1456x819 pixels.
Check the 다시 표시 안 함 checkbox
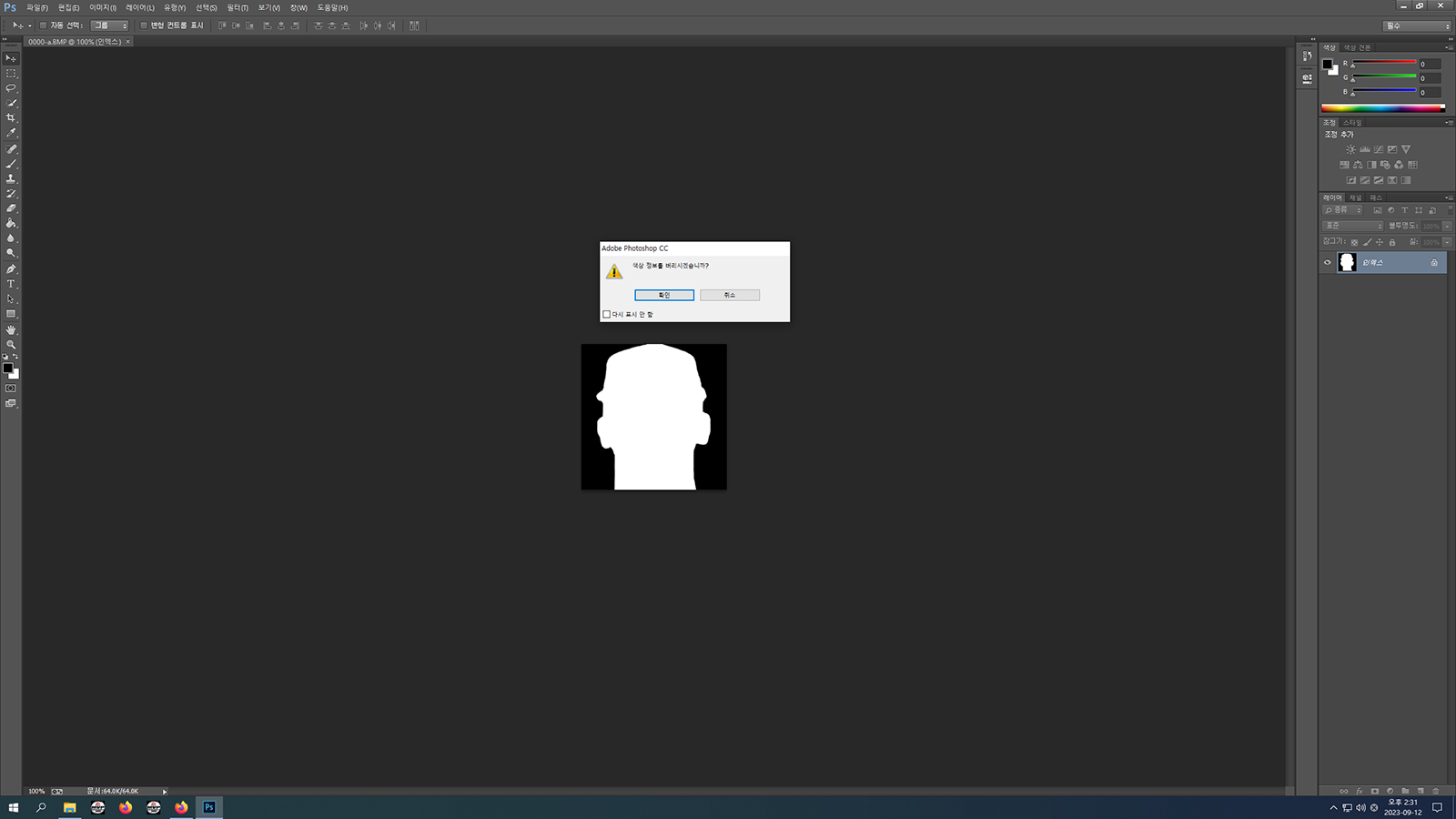click(x=607, y=315)
